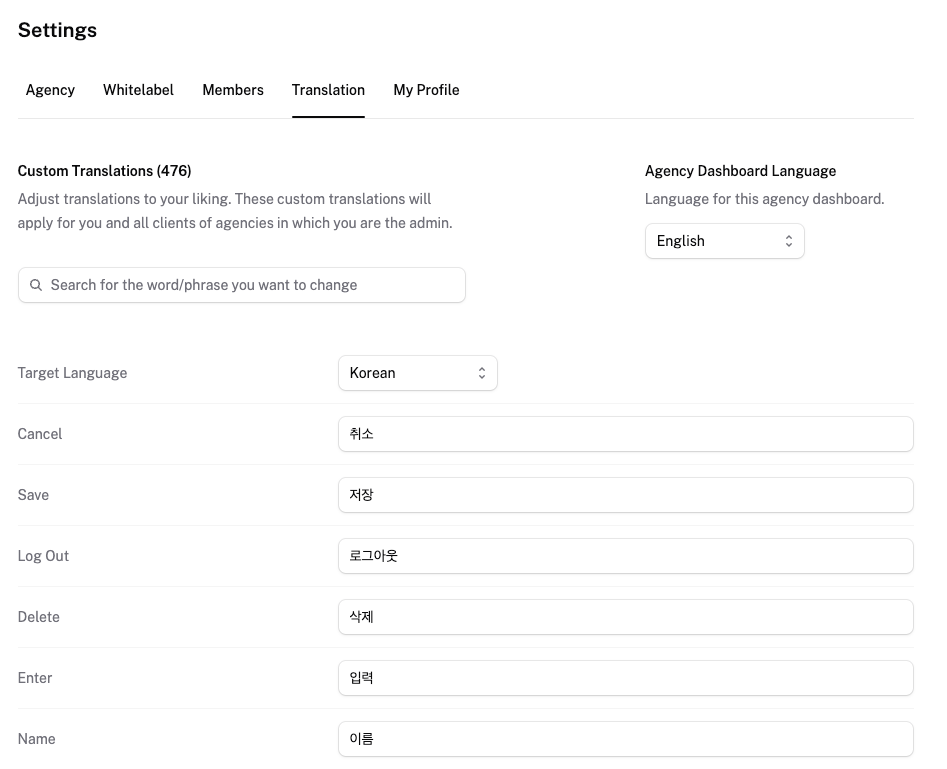Screen dimensions: 947x769
Task: Open the Agency Dashboard Language selector
Action: pyautogui.click(x=724, y=240)
